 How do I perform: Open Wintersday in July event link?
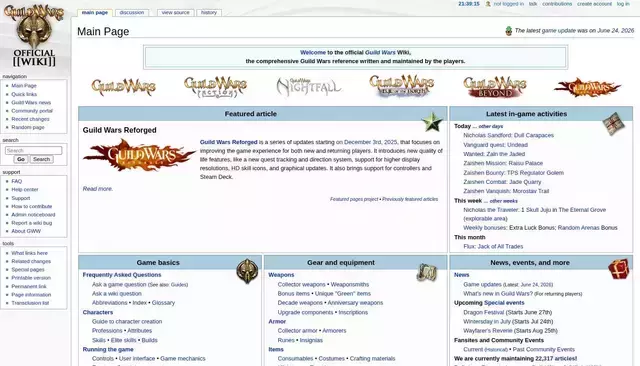[487, 322]
